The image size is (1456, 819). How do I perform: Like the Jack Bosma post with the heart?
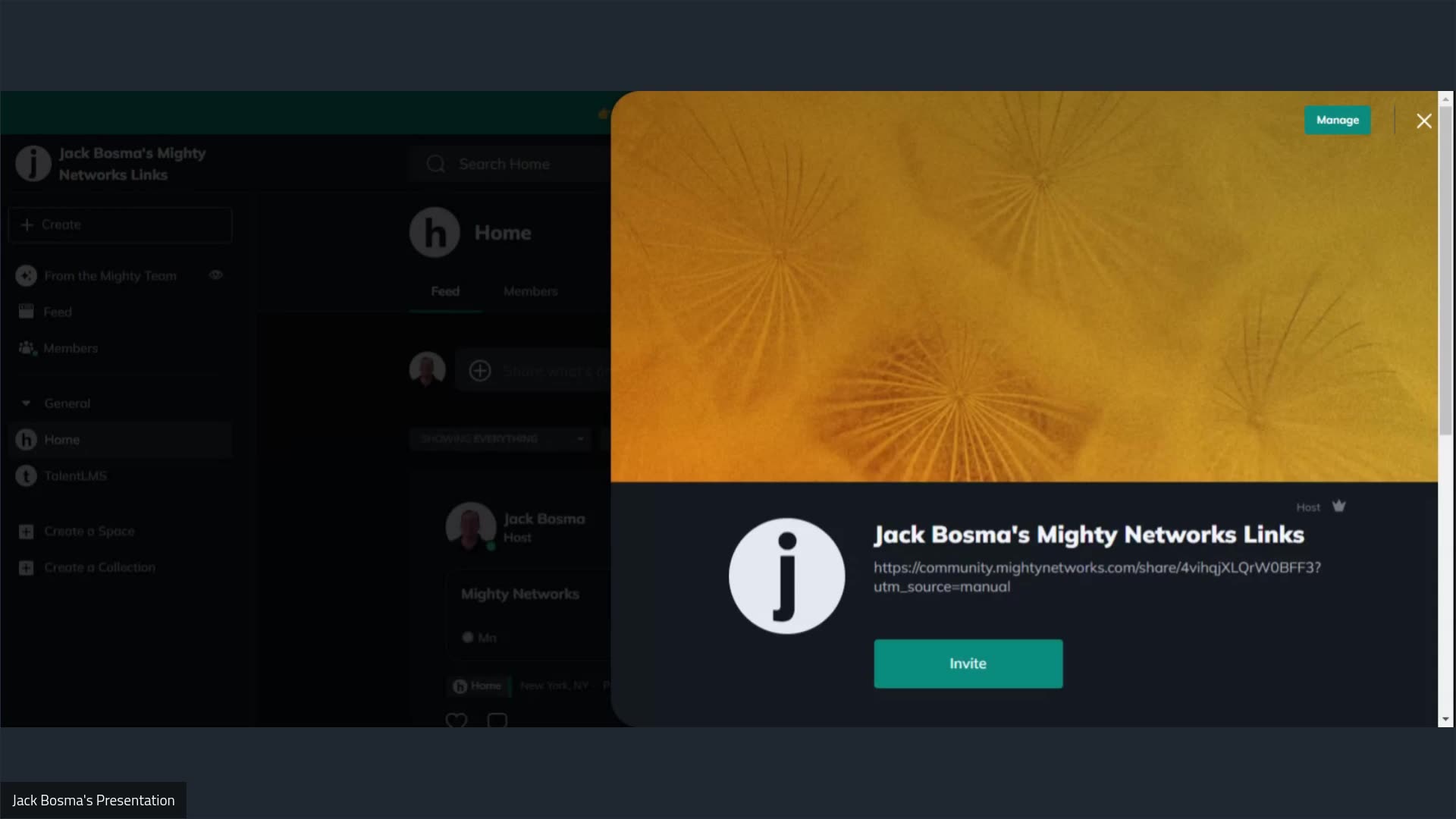[457, 720]
